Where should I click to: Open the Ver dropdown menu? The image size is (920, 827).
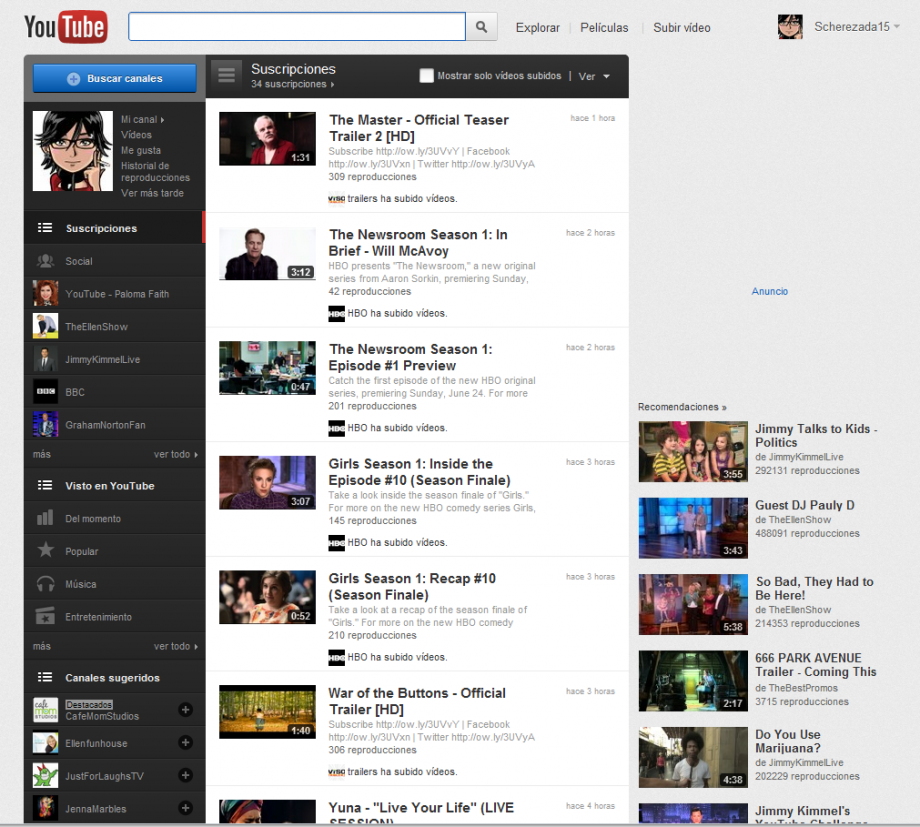(594, 76)
